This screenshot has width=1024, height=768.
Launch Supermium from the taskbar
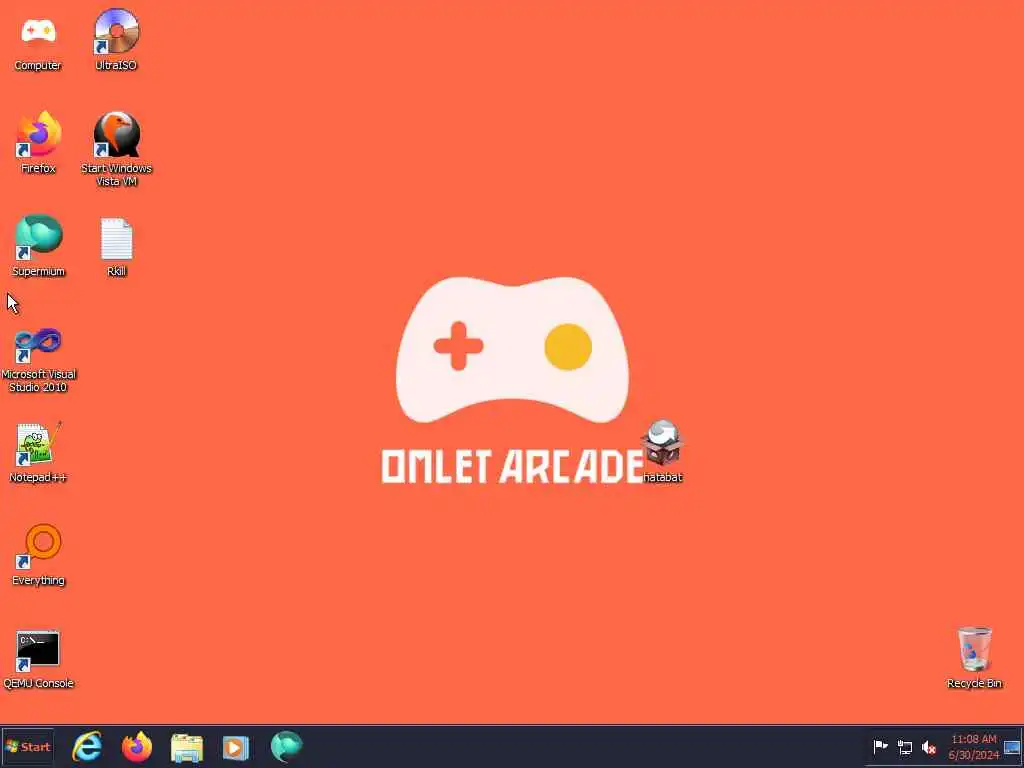pos(286,746)
